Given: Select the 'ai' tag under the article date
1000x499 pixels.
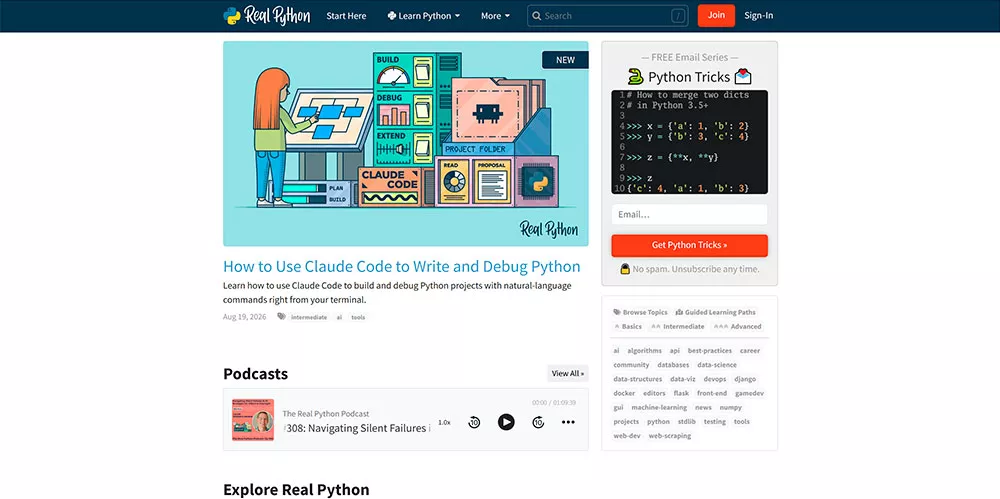Looking at the screenshot, I should coord(339,317).
